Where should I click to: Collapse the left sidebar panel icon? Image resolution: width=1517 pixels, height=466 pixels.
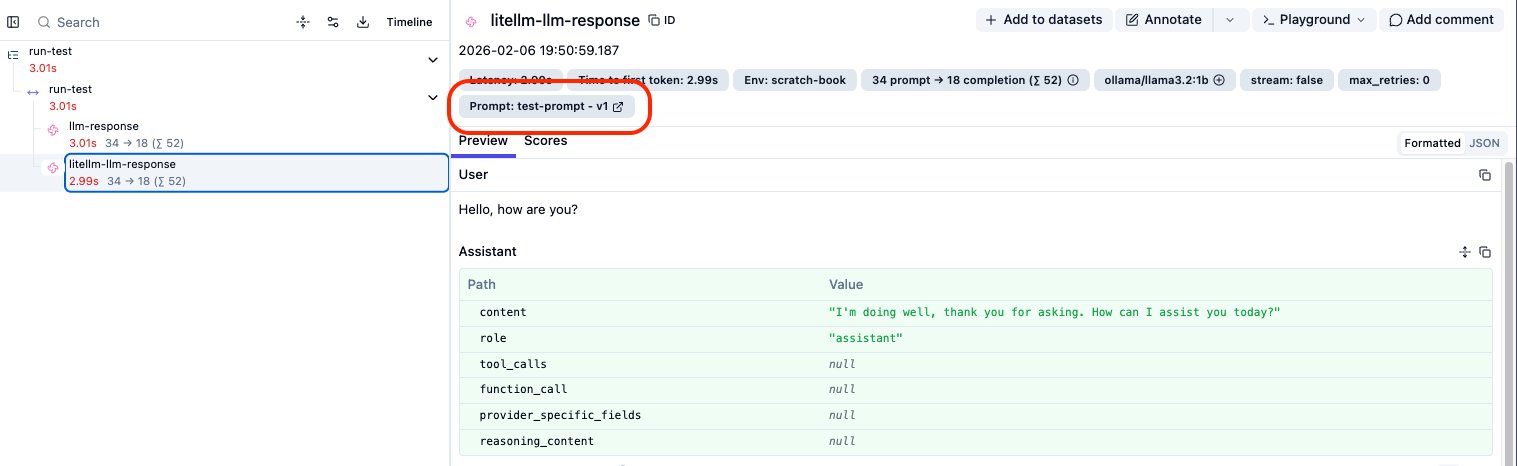[x=14, y=22]
